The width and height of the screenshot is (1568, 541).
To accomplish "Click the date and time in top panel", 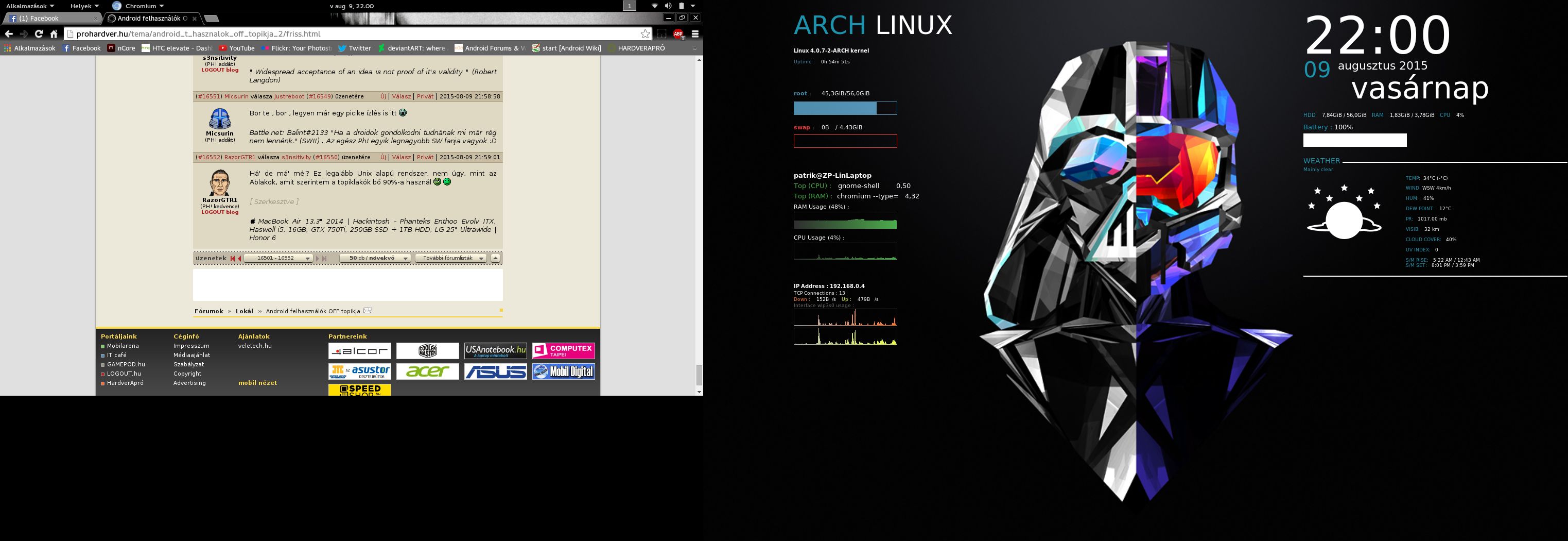I will [x=352, y=6].
